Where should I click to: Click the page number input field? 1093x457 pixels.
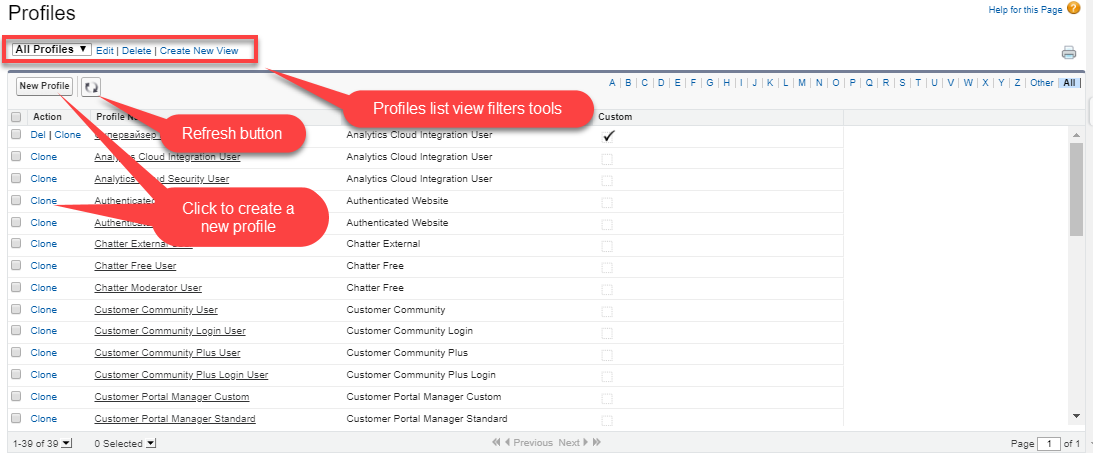coord(1049,443)
